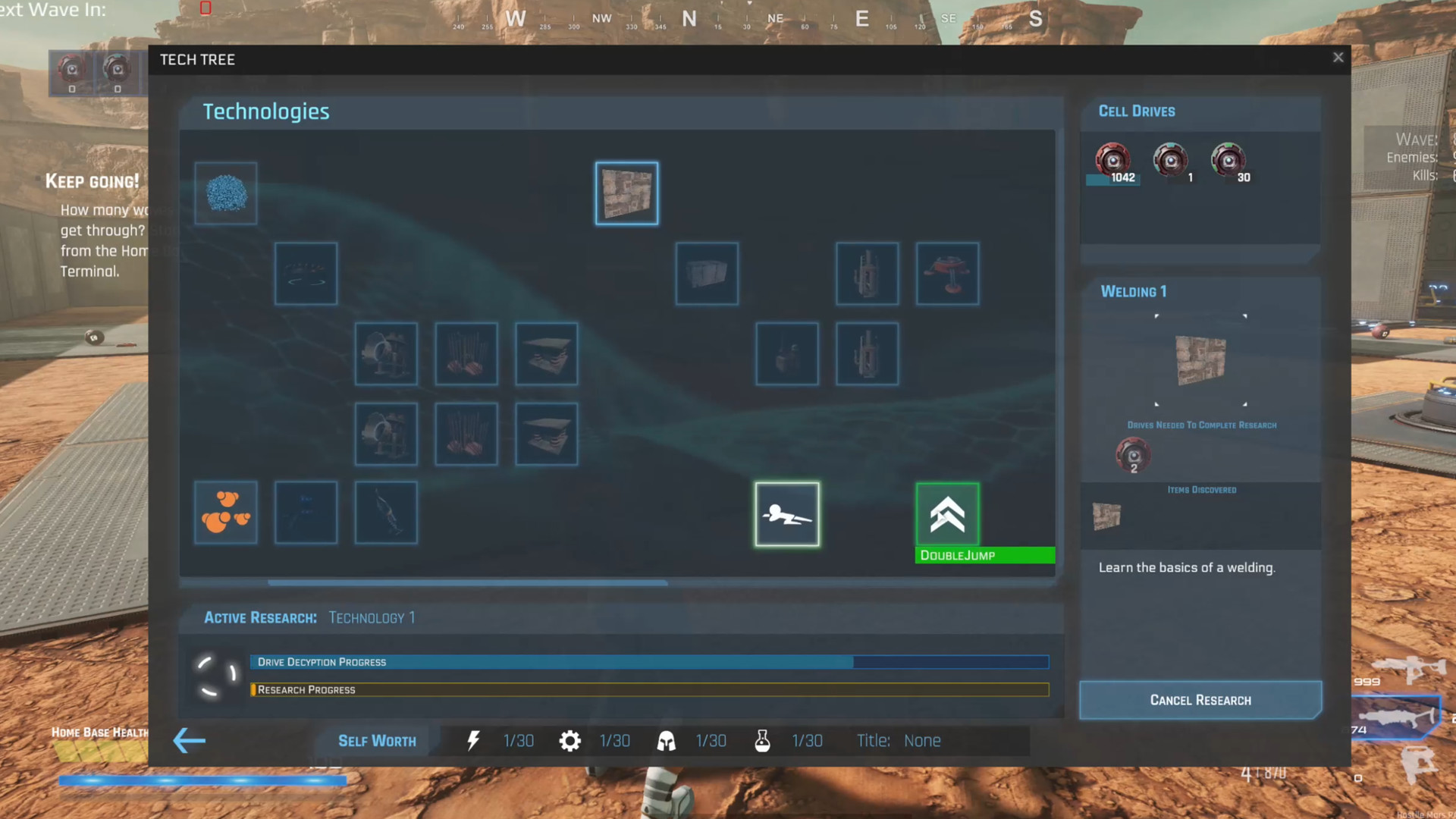Click the Items Discovered thumbnail
This screenshot has width=1456, height=819.
(1107, 515)
